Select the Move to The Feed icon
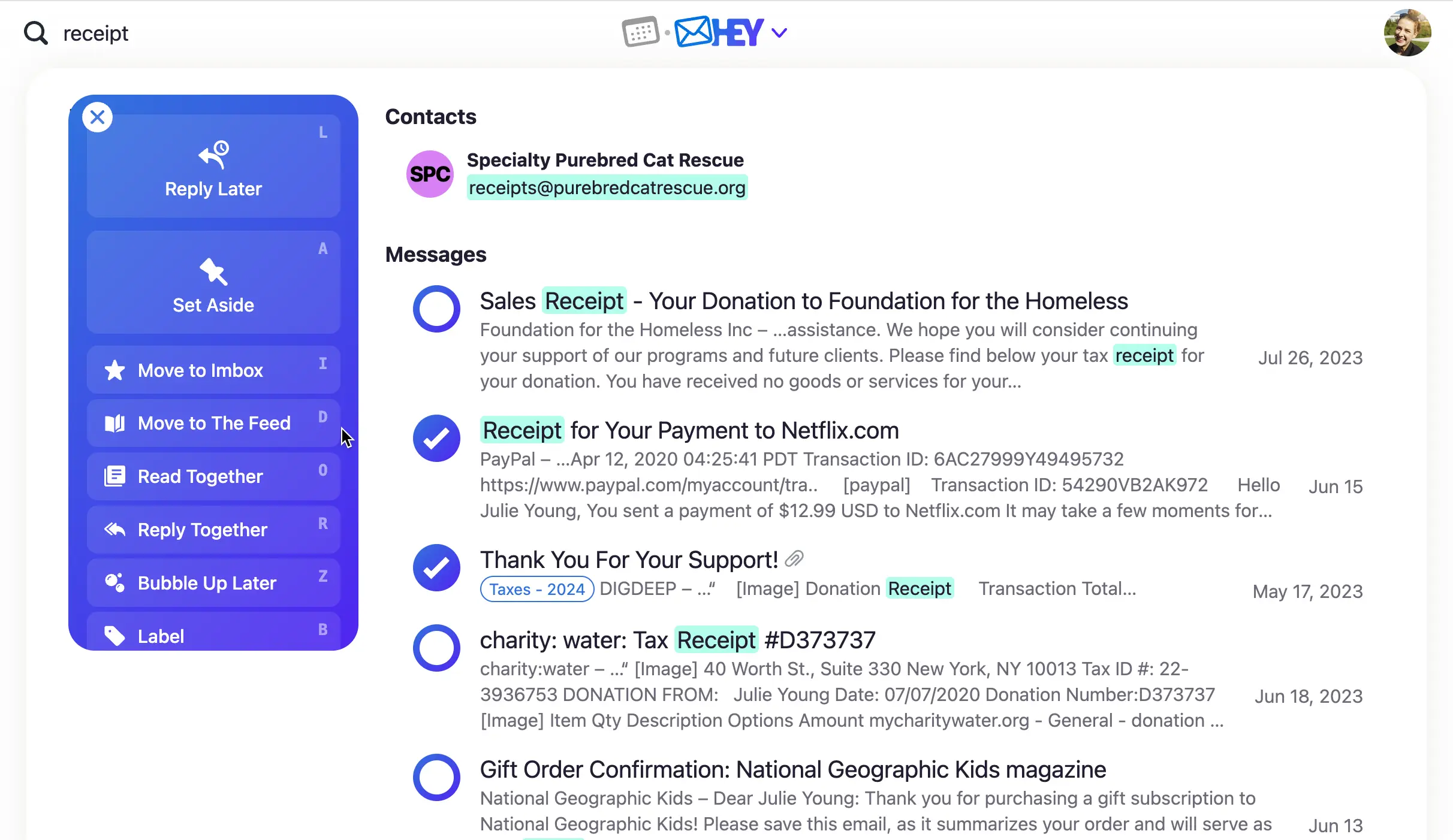1453x840 pixels. [x=113, y=423]
